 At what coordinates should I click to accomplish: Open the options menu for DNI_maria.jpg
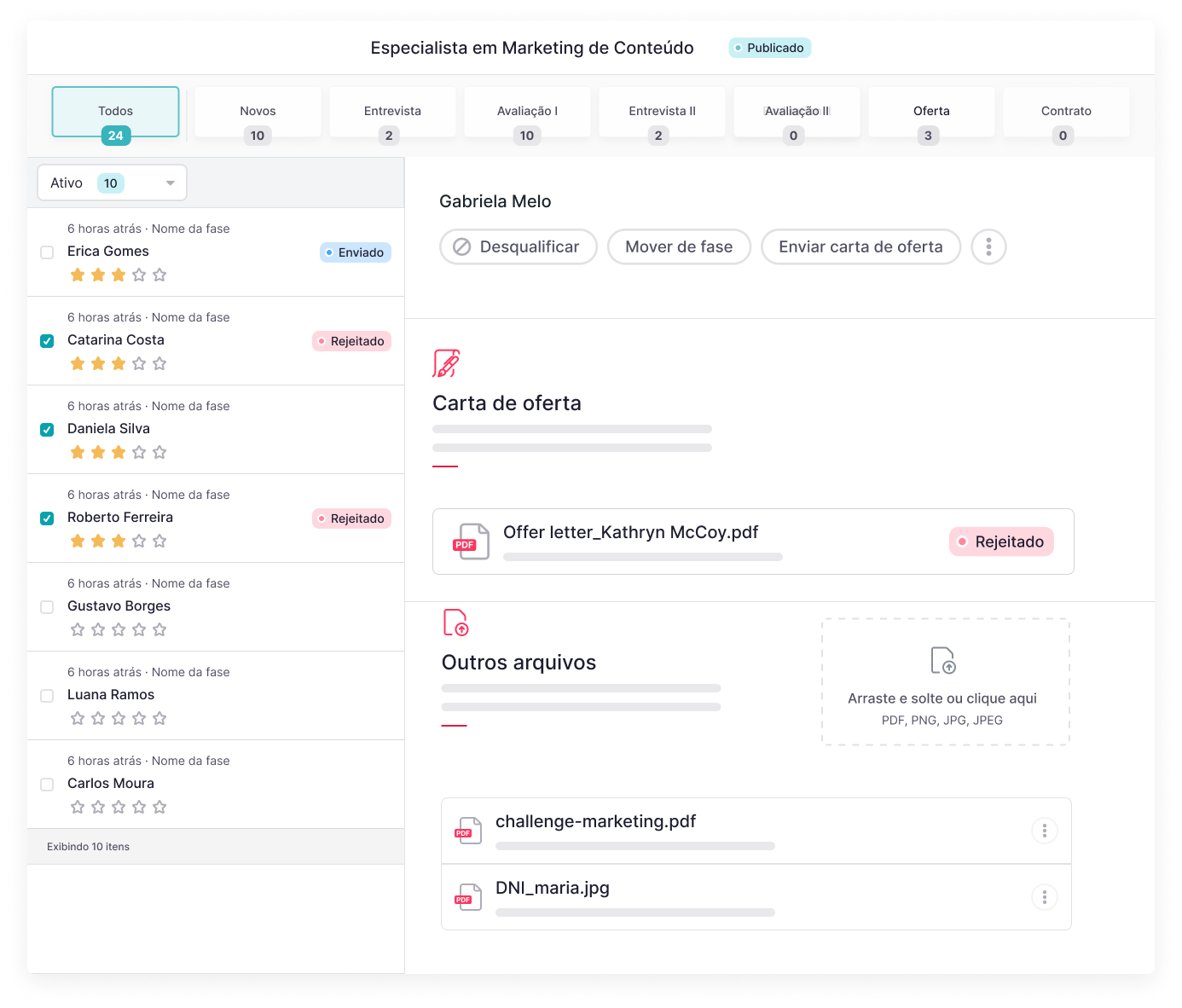(1045, 897)
